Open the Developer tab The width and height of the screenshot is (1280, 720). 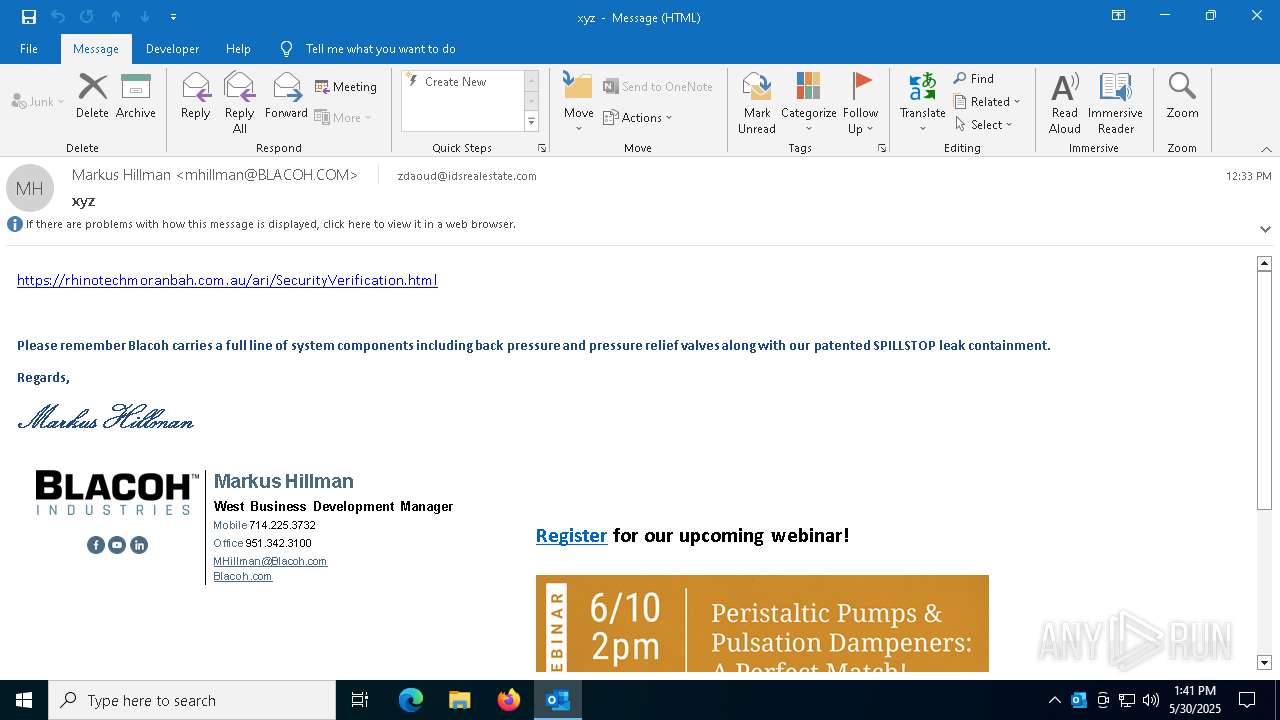172,48
